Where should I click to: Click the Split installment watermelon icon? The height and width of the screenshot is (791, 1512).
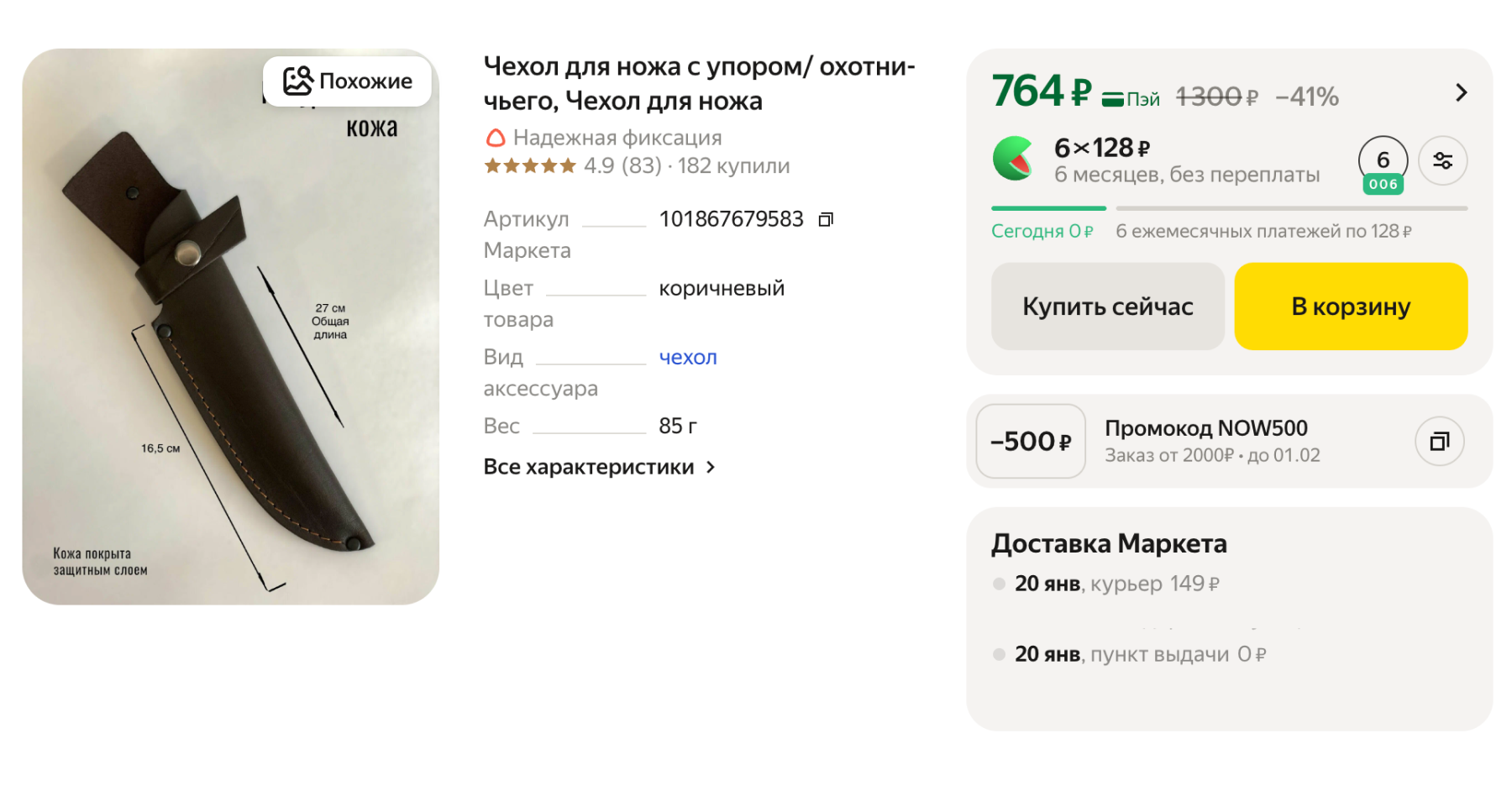1014,161
